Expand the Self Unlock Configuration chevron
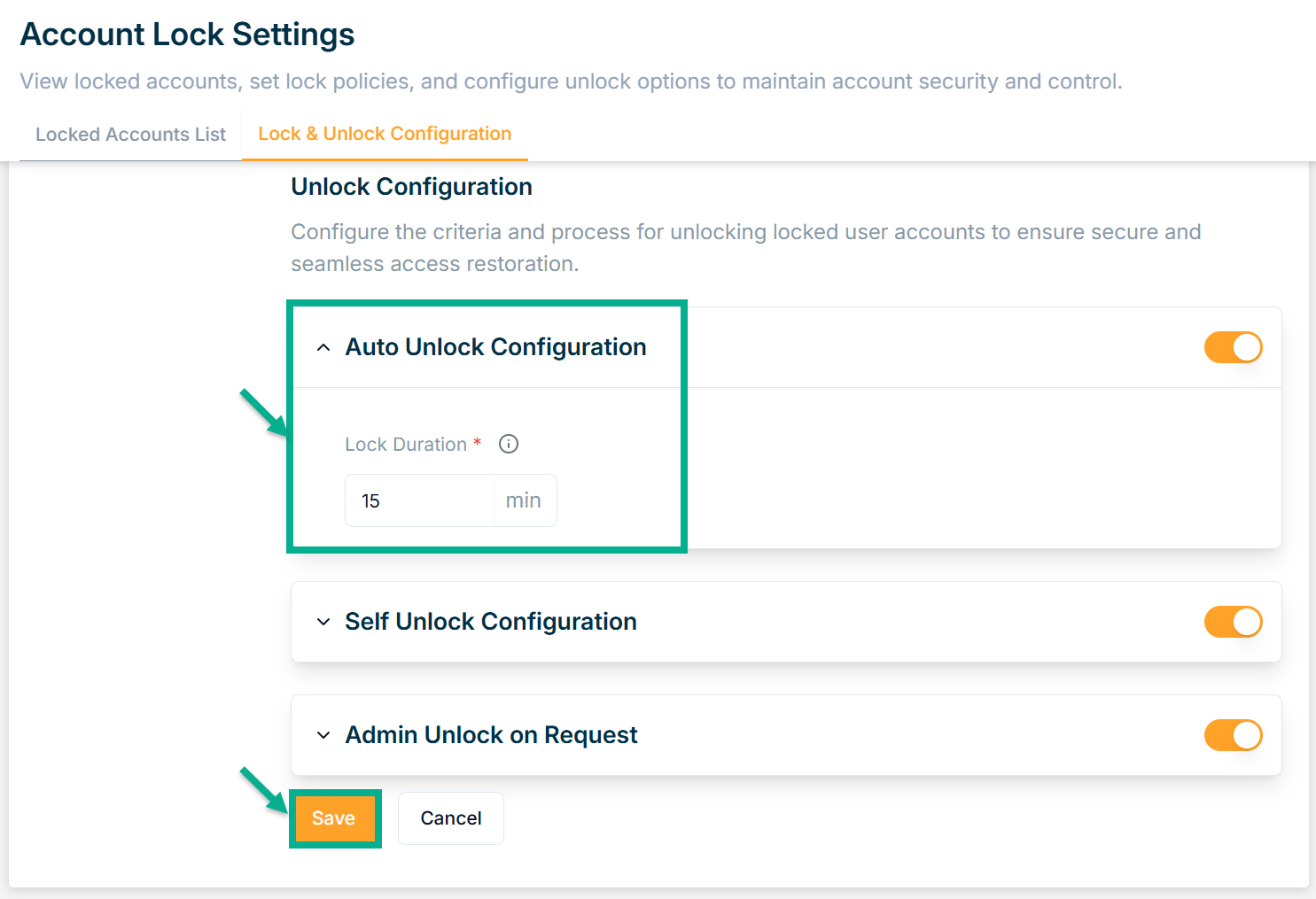This screenshot has width=1316, height=899. 323,622
